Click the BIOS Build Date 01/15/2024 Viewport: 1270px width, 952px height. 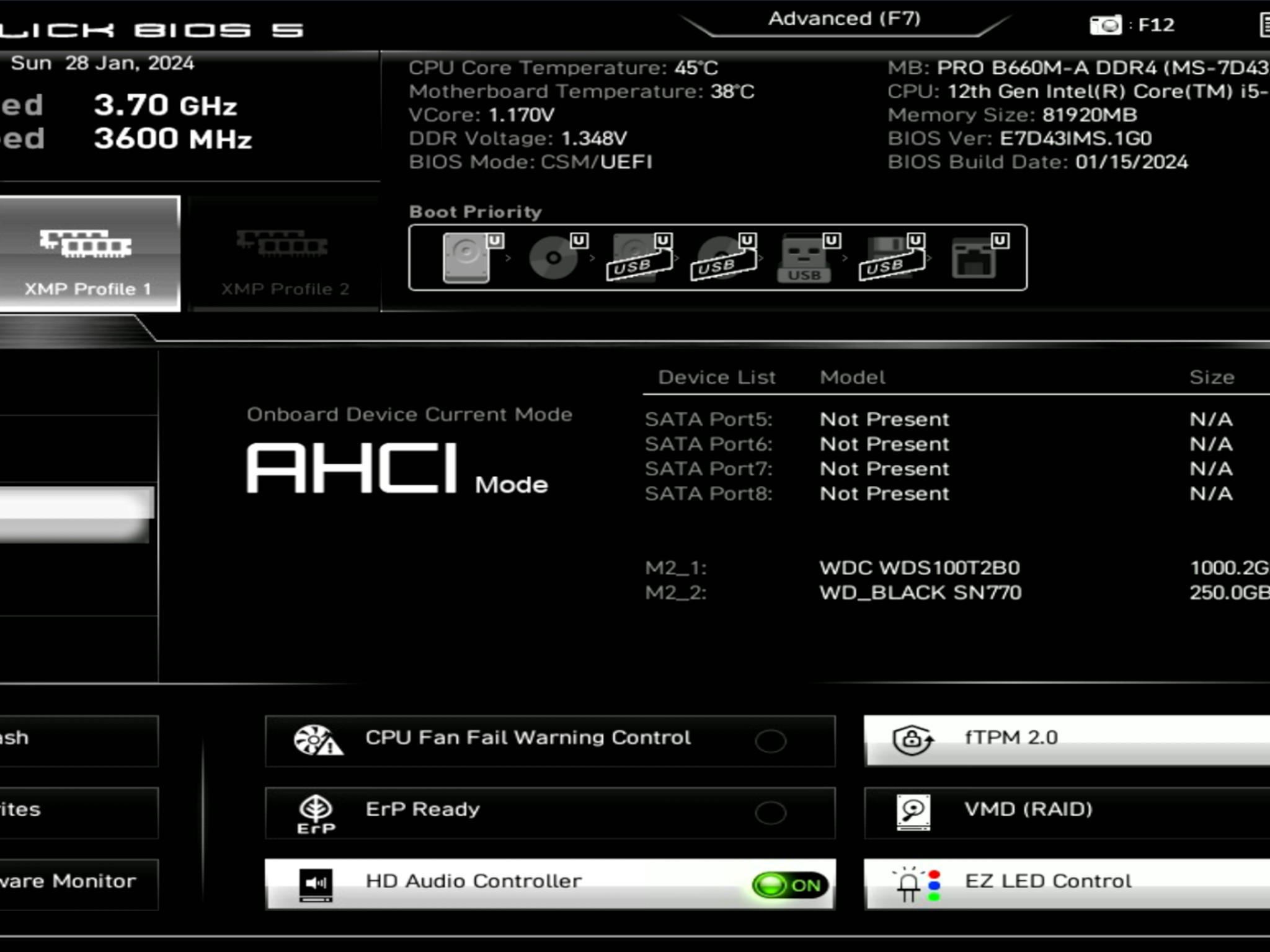tap(1037, 162)
